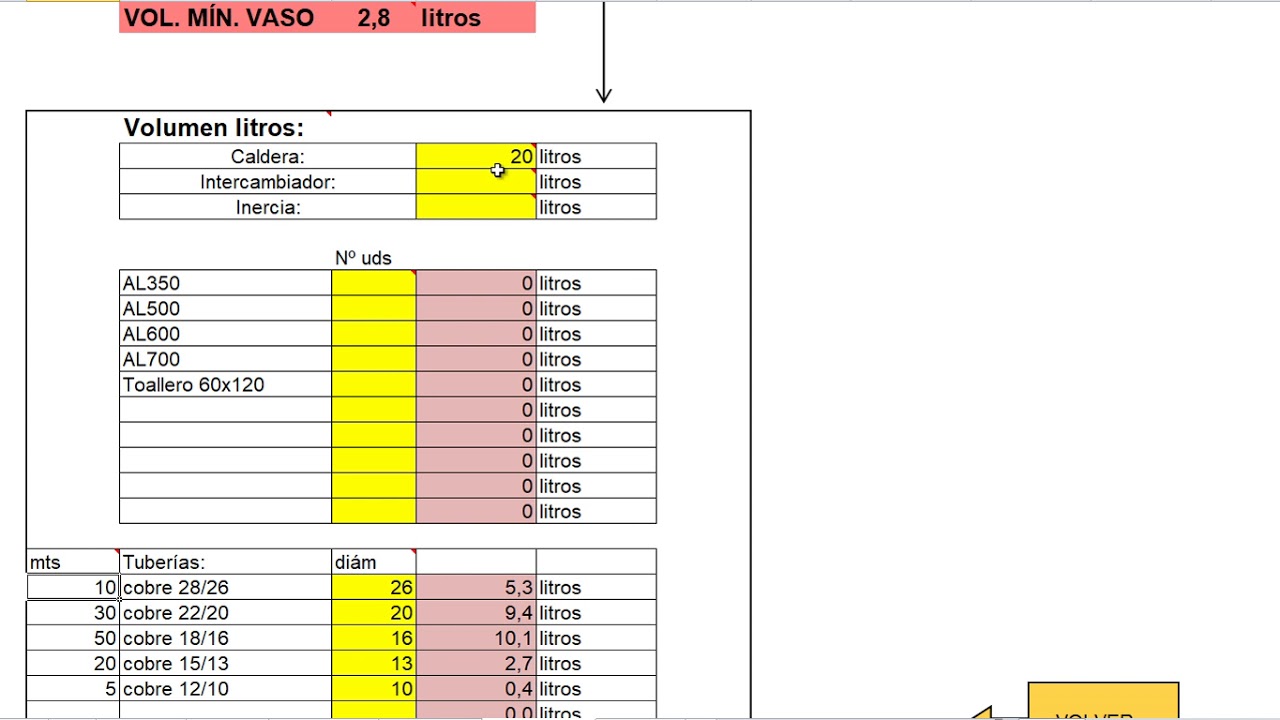Click the cobre 18/16 pipe label
The width and height of the screenshot is (1280, 720).
(225, 638)
